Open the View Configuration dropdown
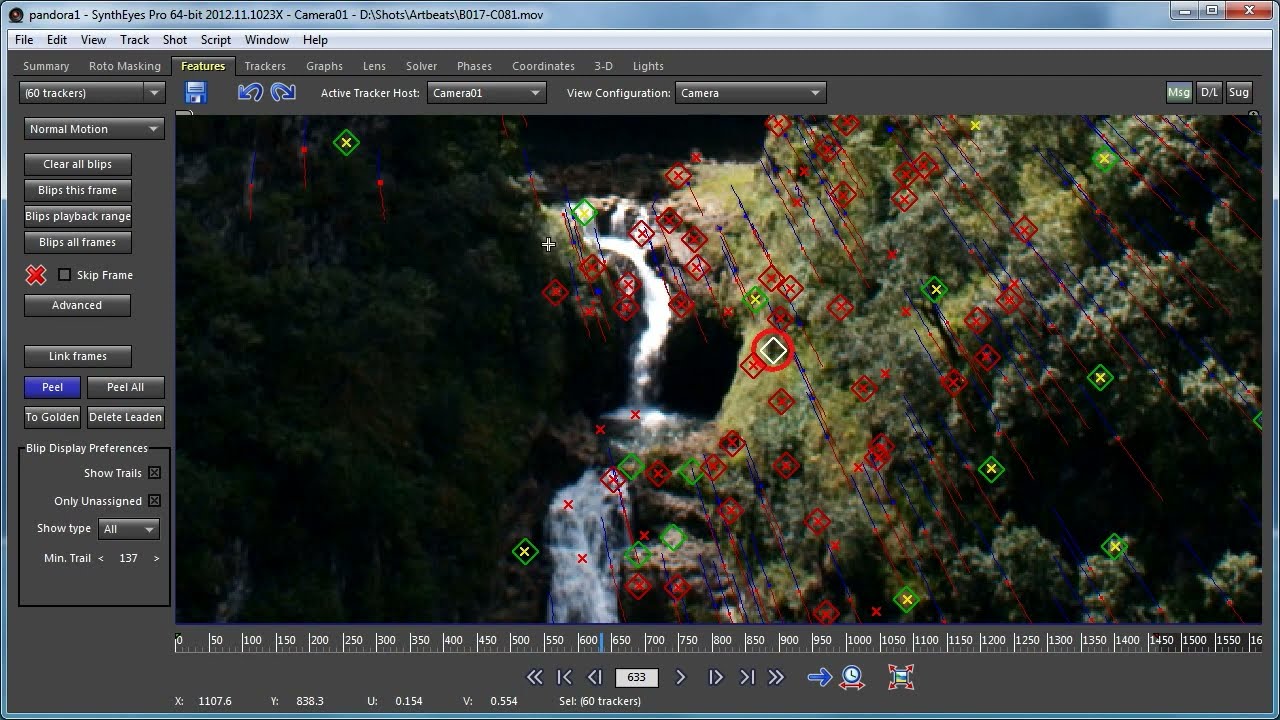 click(750, 93)
